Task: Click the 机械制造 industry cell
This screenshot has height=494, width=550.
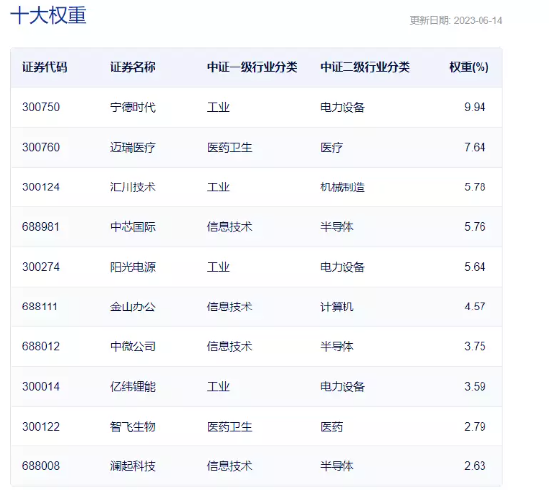Action: (x=342, y=187)
